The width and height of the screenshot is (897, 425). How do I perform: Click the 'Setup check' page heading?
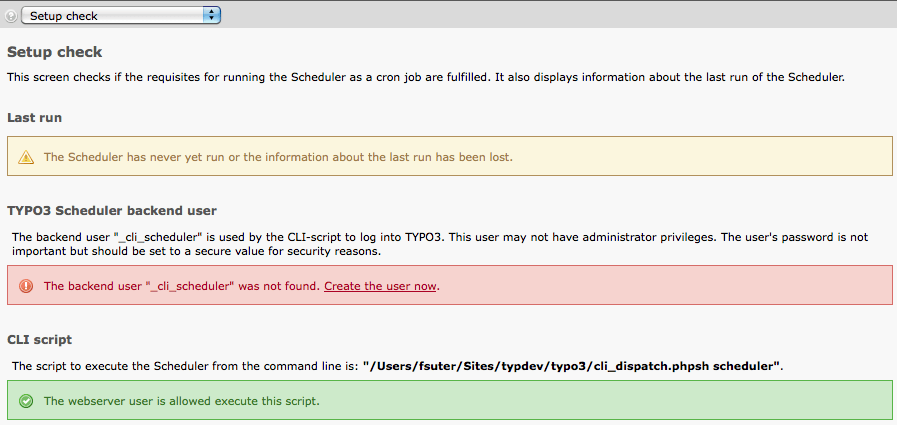pyautogui.click(x=55, y=52)
